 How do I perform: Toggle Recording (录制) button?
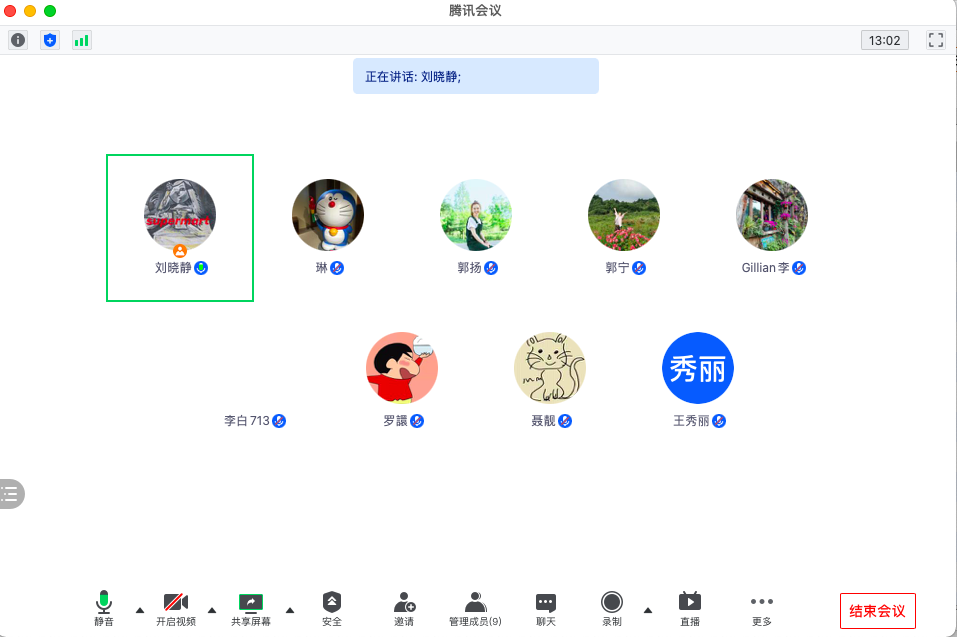click(x=612, y=608)
